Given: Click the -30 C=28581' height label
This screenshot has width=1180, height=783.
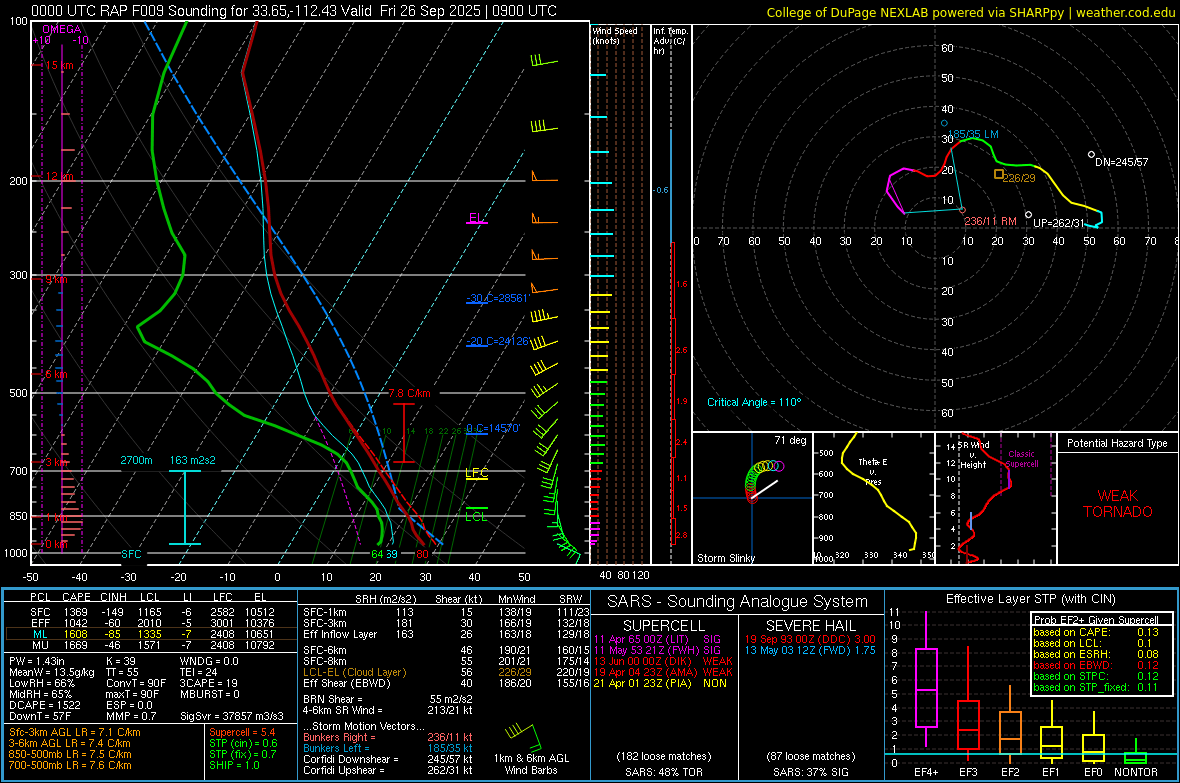Looking at the screenshot, I should tap(498, 298).
